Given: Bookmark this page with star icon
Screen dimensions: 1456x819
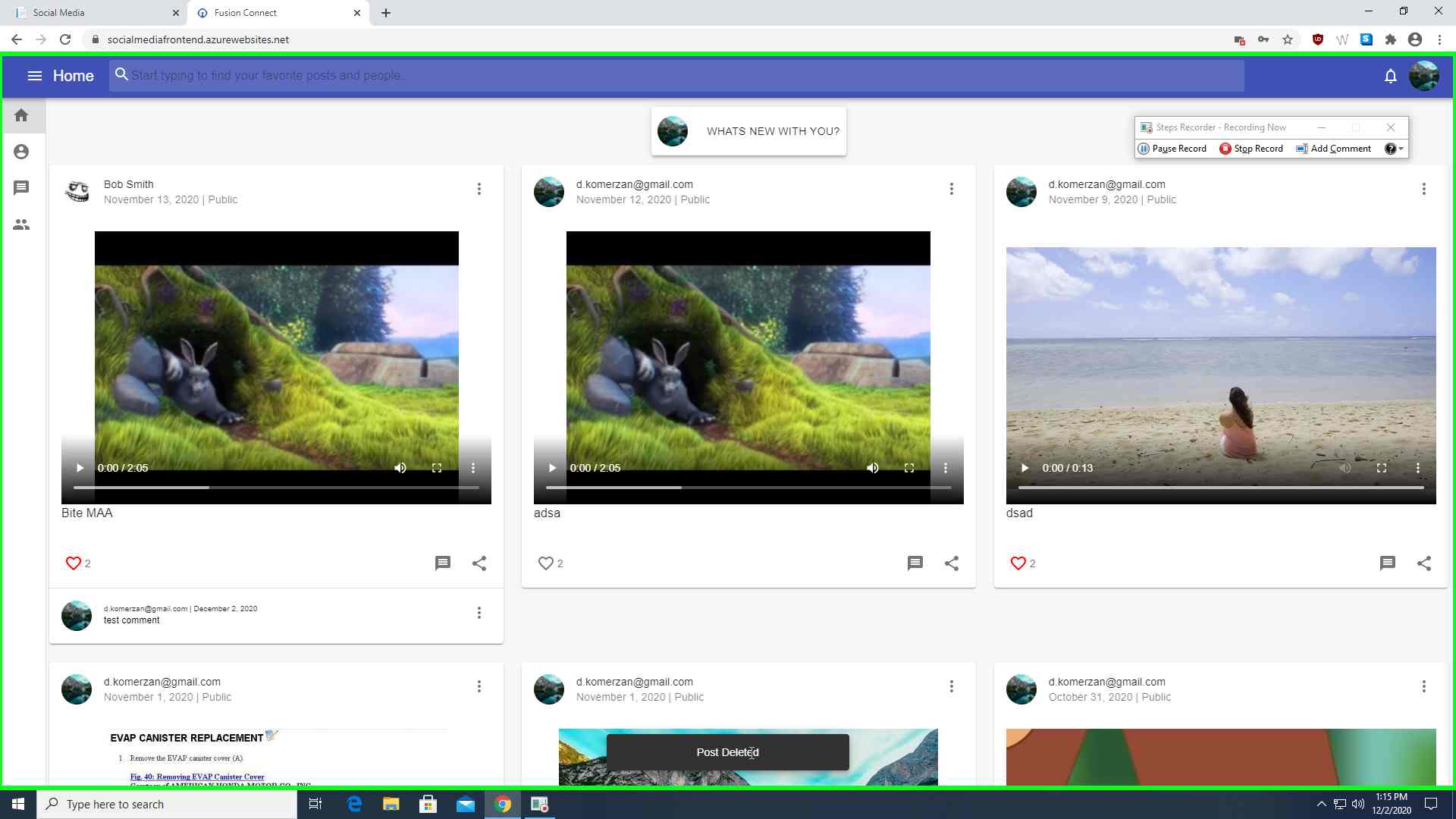Looking at the screenshot, I should (1288, 39).
